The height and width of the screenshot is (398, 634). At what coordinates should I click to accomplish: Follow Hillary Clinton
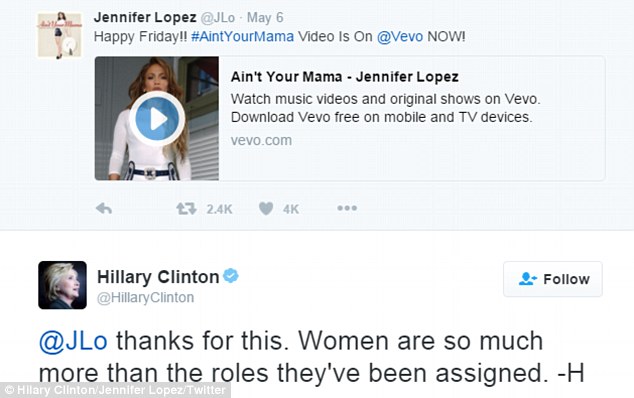pos(553,279)
